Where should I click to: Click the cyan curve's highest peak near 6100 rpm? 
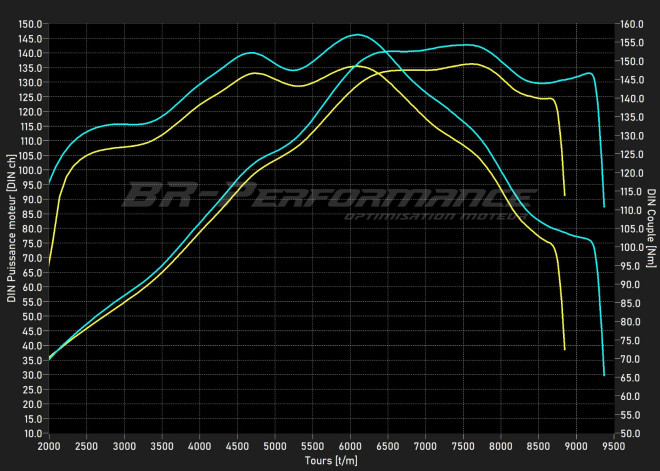(358, 35)
